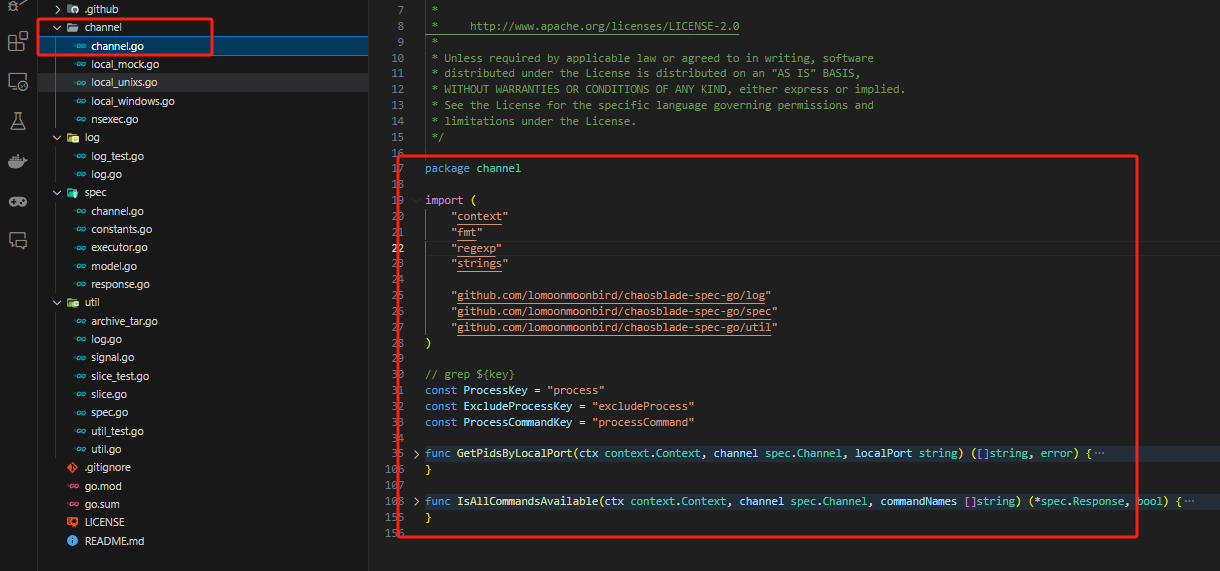Follow the "strings" import link
This screenshot has width=1220, height=571.
coord(479,263)
